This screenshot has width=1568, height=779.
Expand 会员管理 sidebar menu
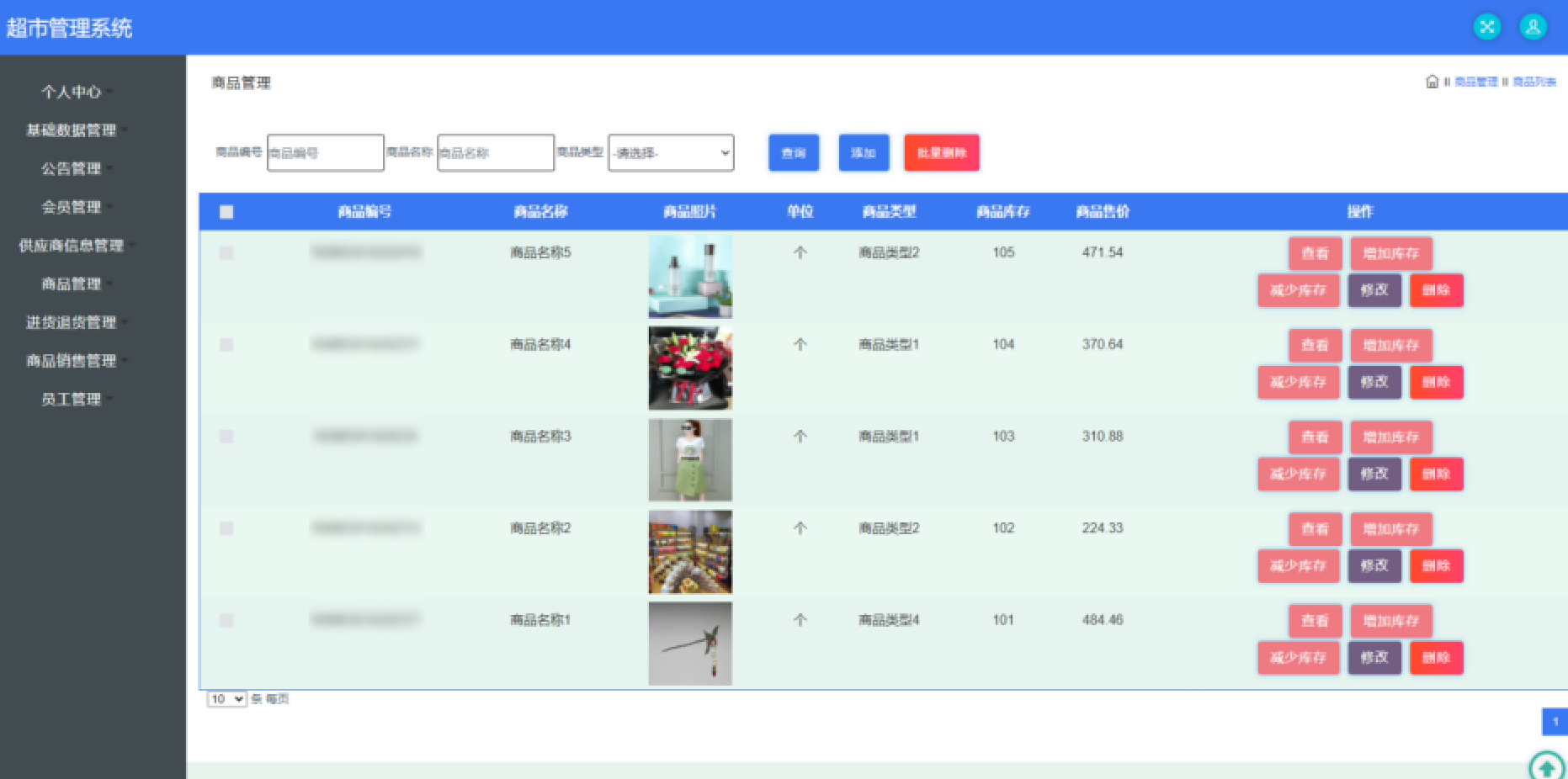(77, 207)
